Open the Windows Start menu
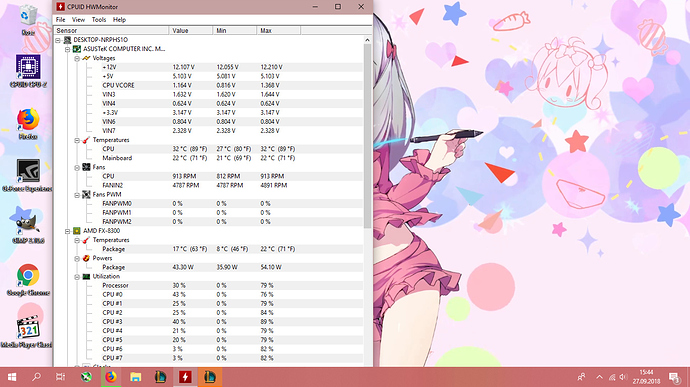Screen dimensions: 690x387 [x=12, y=377]
